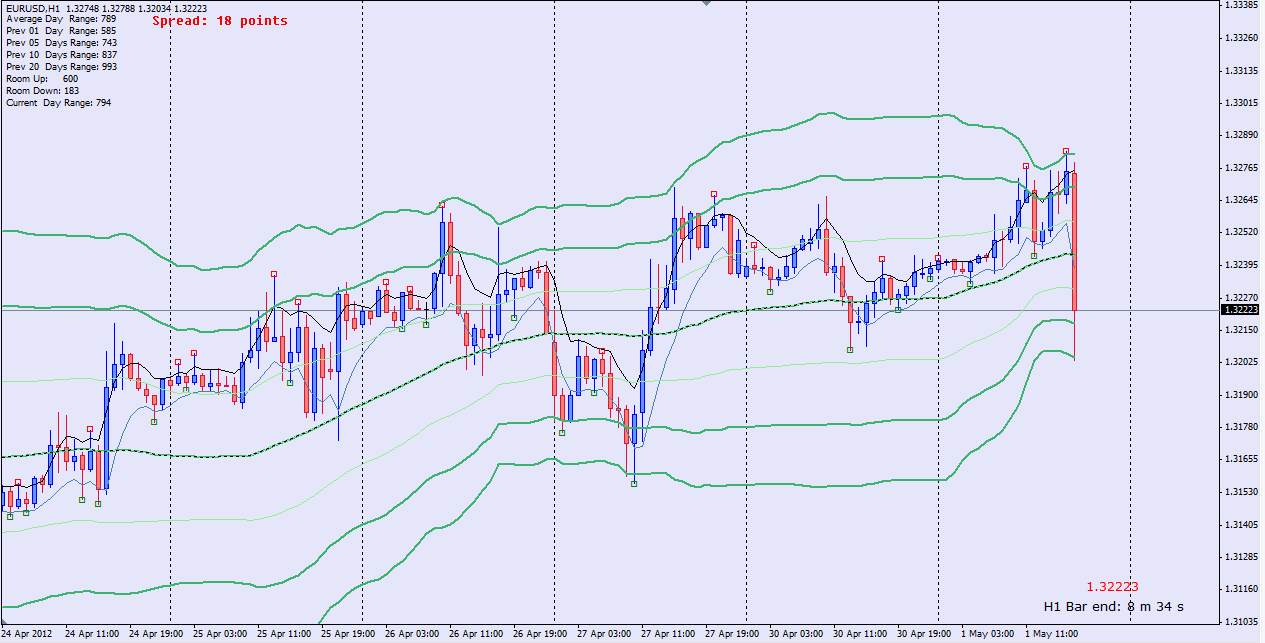
Task: Click the '30 Apr 03:00' time label
Action: [x=796, y=634]
